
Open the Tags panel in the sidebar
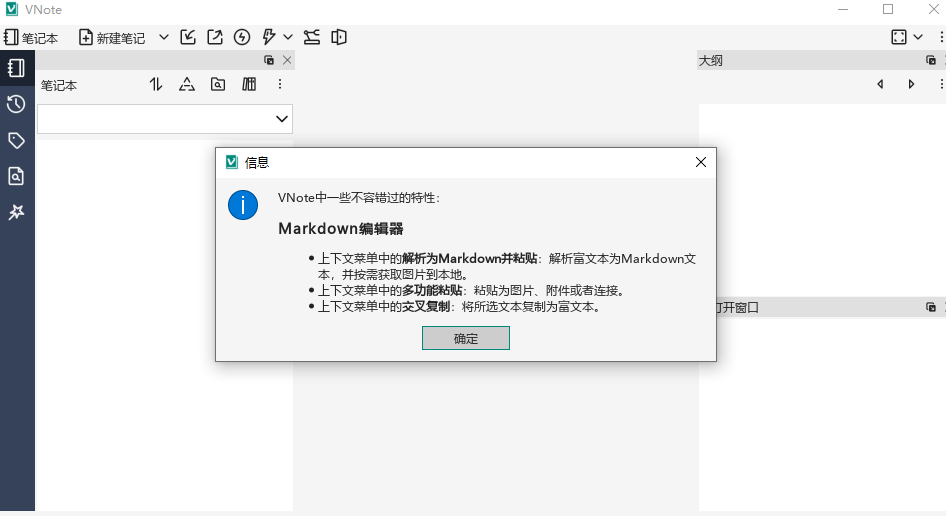(x=16, y=140)
